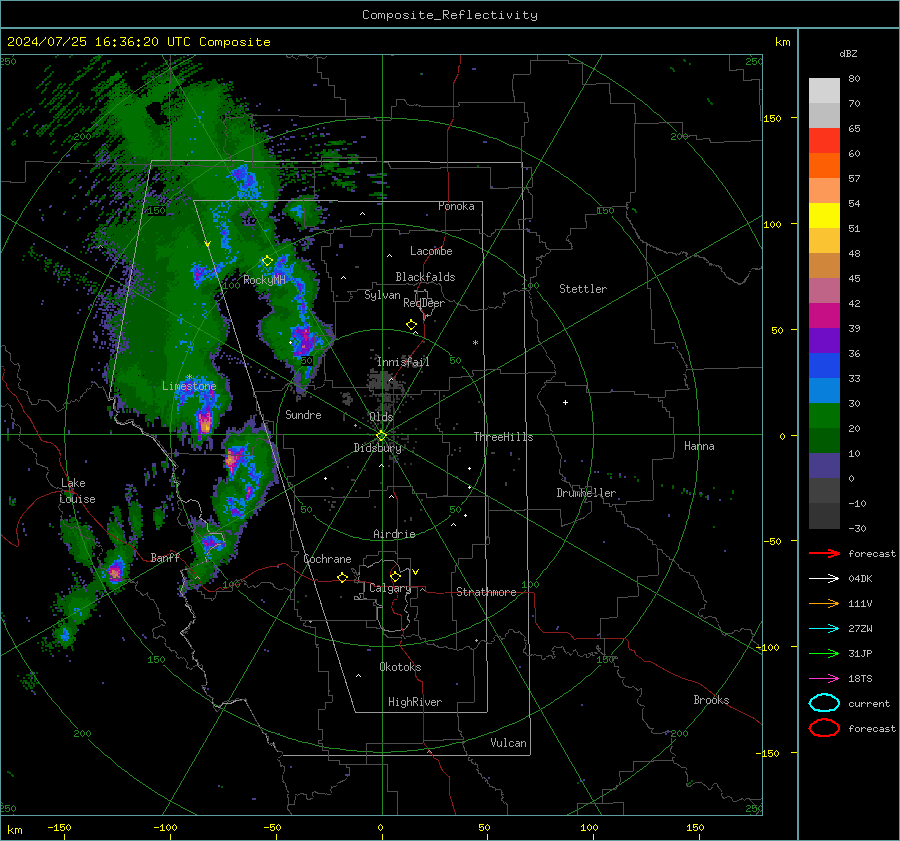Click the Strathmore city label
Image resolution: width=900 pixels, height=841 pixels.
click(x=486, y=592)
